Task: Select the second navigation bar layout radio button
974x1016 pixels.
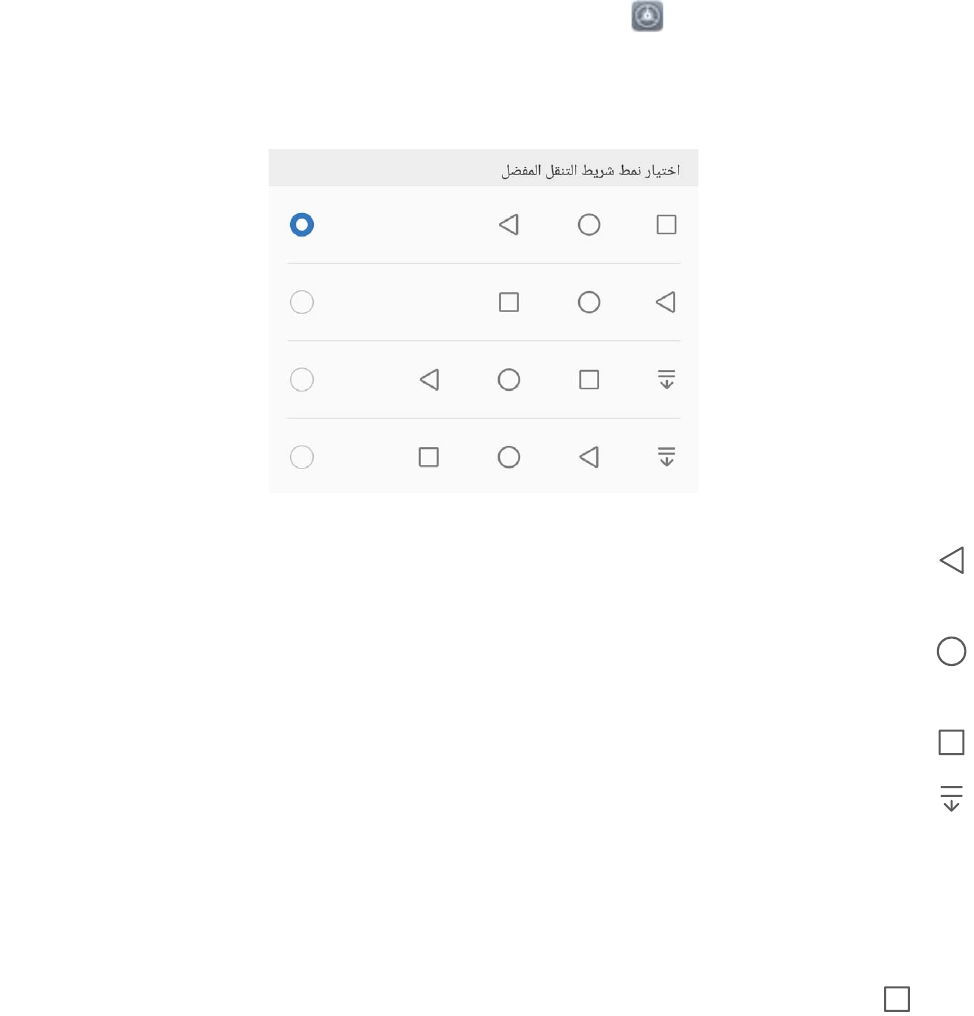Action: (x=301, y=302)
